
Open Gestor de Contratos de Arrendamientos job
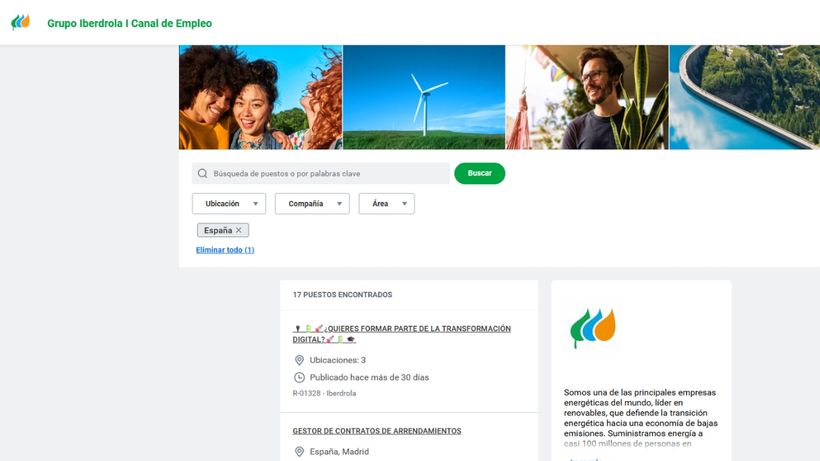(377, 431)
